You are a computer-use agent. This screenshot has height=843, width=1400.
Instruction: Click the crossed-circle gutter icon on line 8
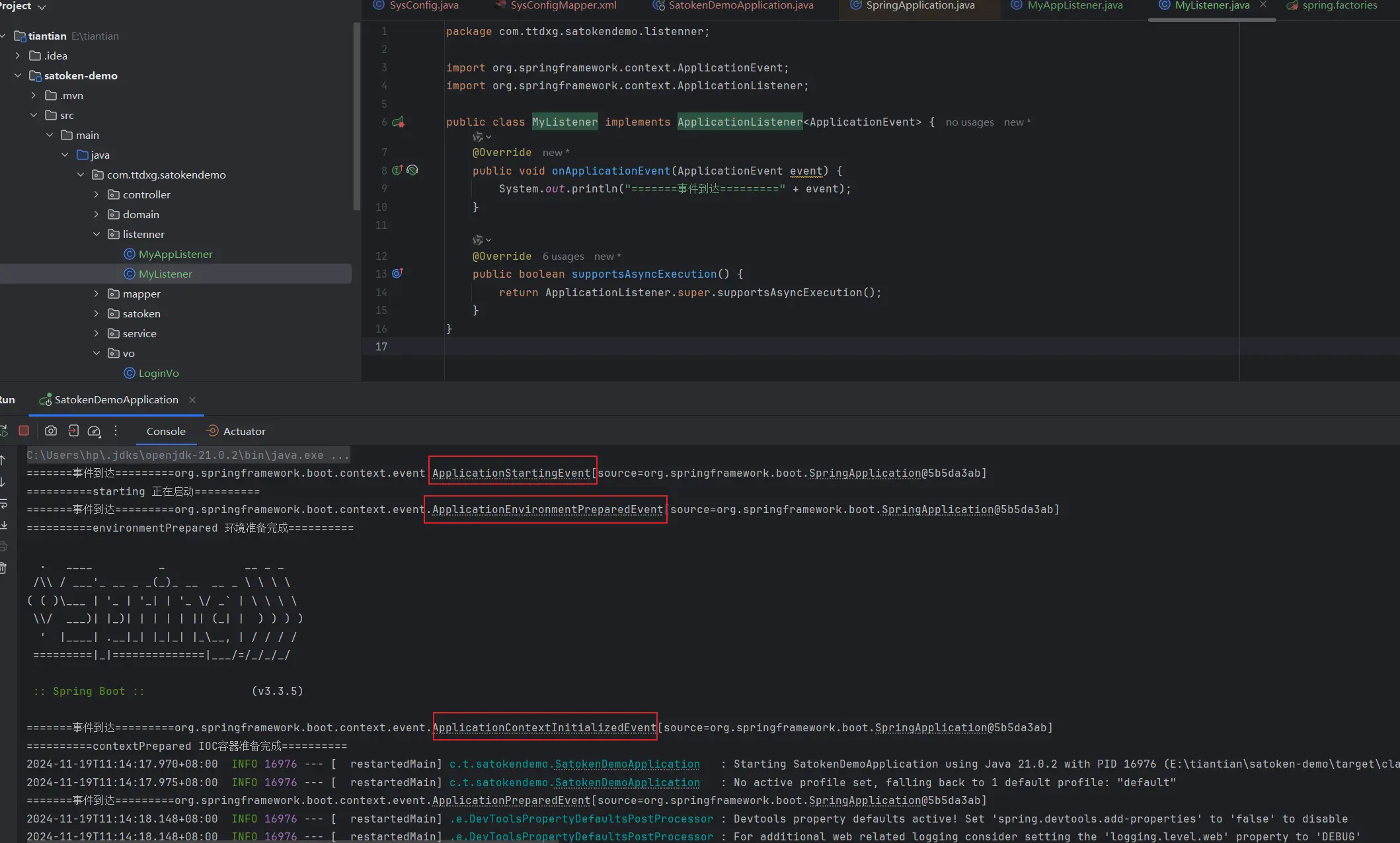[412, 170]
